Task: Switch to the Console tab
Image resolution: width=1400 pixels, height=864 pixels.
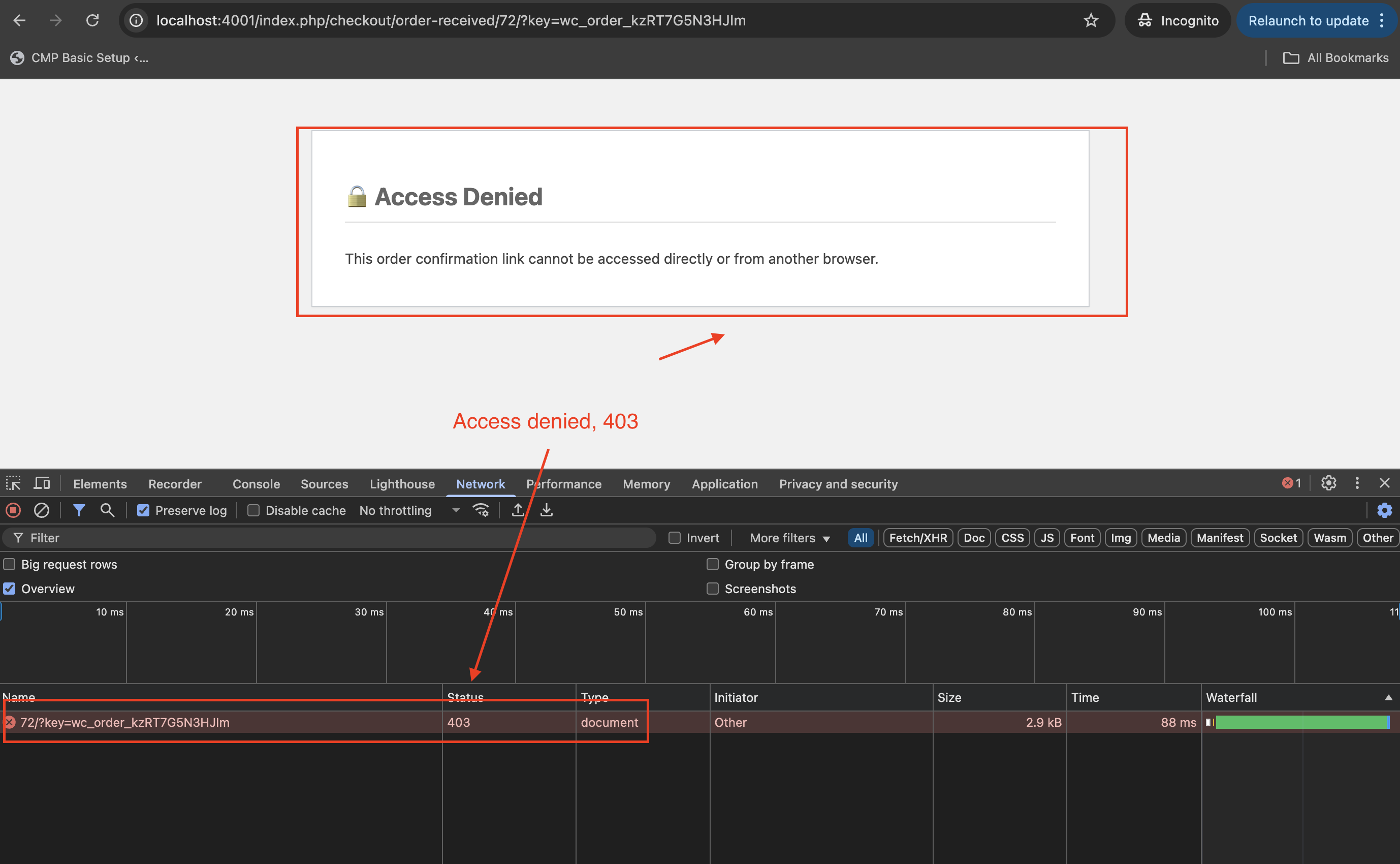Action: pyautogui.click(x=255, y=483)
